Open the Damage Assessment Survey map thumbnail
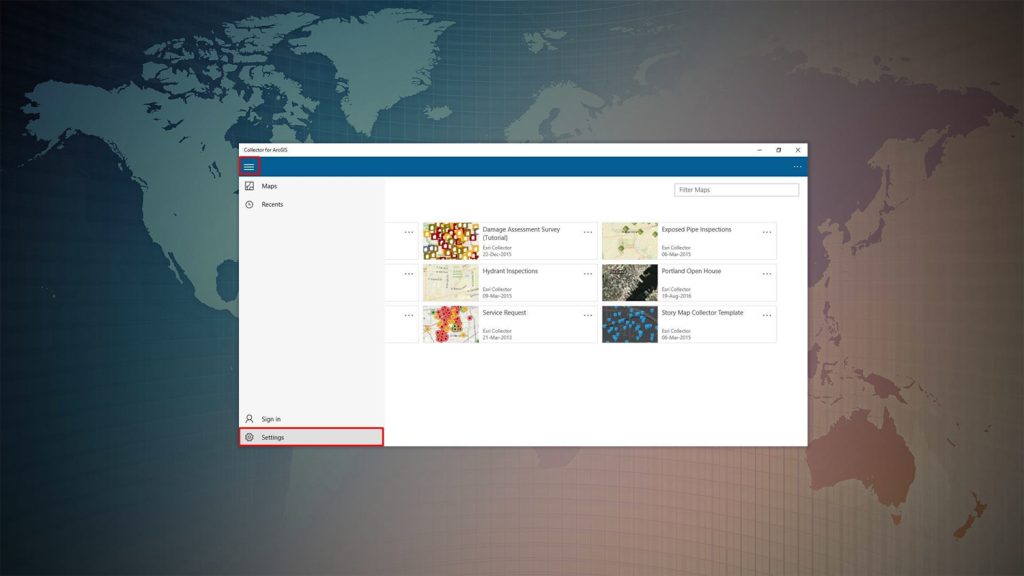Image resolution: width=1024 pixels, height=576 pixels. pyautogui.click(x=451, y=241)
